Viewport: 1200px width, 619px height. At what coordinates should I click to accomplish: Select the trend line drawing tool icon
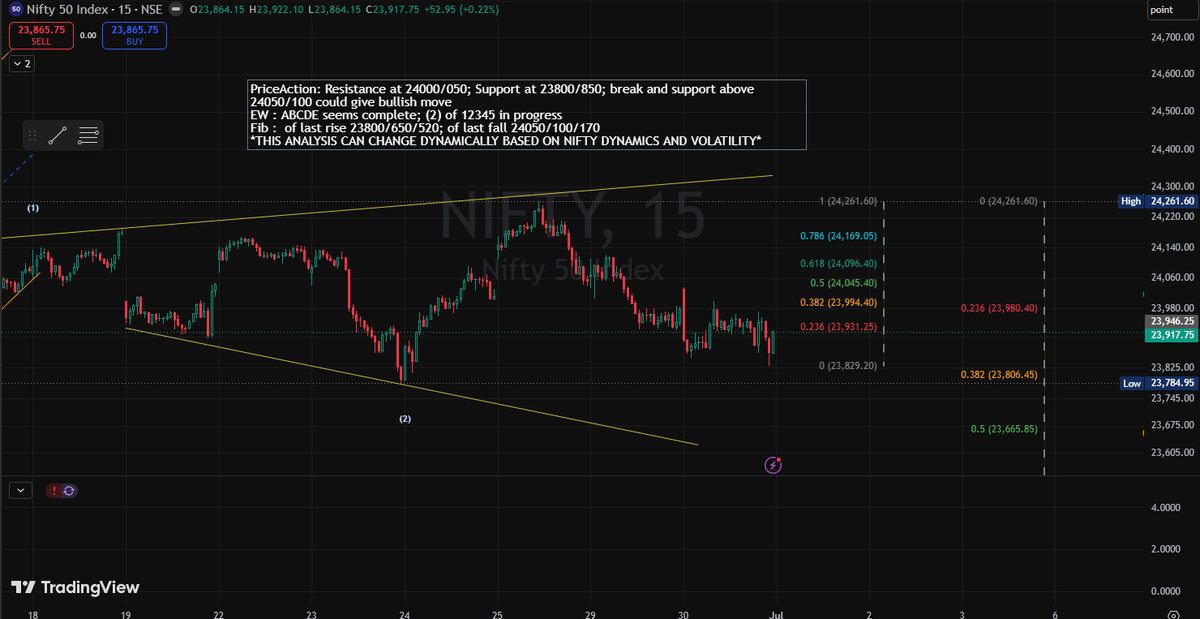(57, 136)
